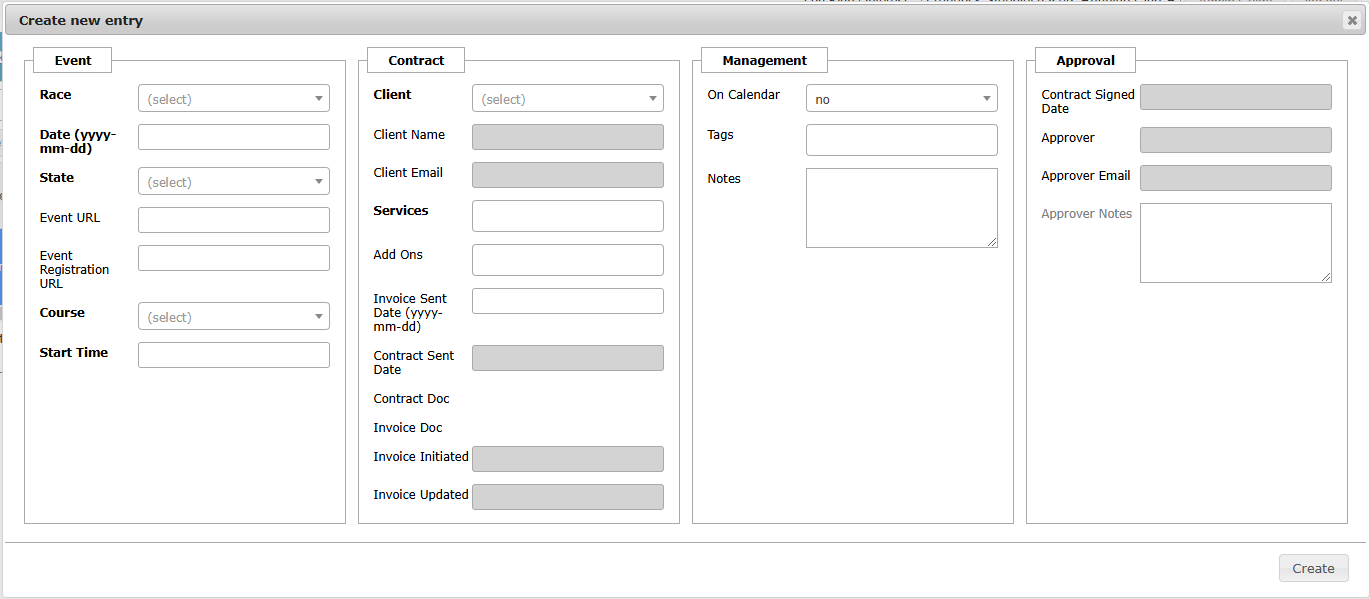Image resolution: width=1370 pixels, height=599 pixels.
Task: Click the Management section legend
Action: [764, 60]
